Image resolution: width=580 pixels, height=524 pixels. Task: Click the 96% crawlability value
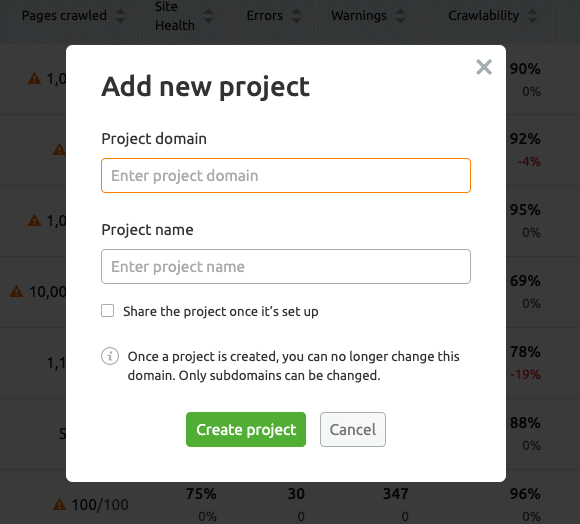point(525,494)
